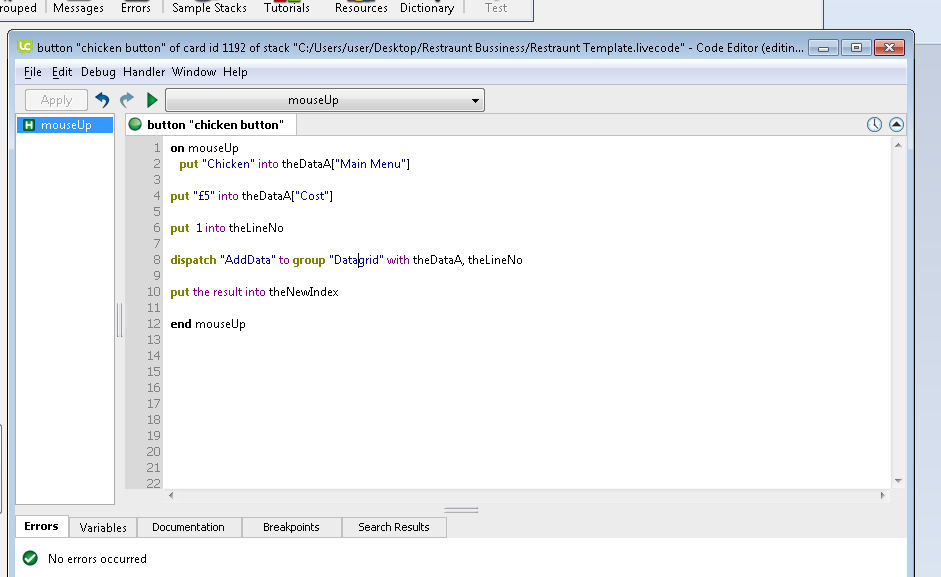Click the horizontal scrollbar right arrow
Viewport: 941px width, 577px height.
(x=881, y=495)
